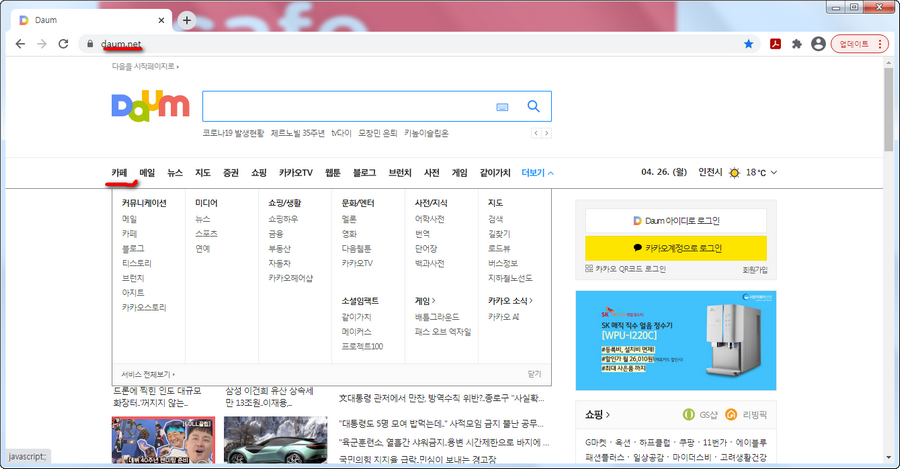Click Daum 아이디로 로그인 button
This screenshot has width=900, height=469.
click(676, 221)
